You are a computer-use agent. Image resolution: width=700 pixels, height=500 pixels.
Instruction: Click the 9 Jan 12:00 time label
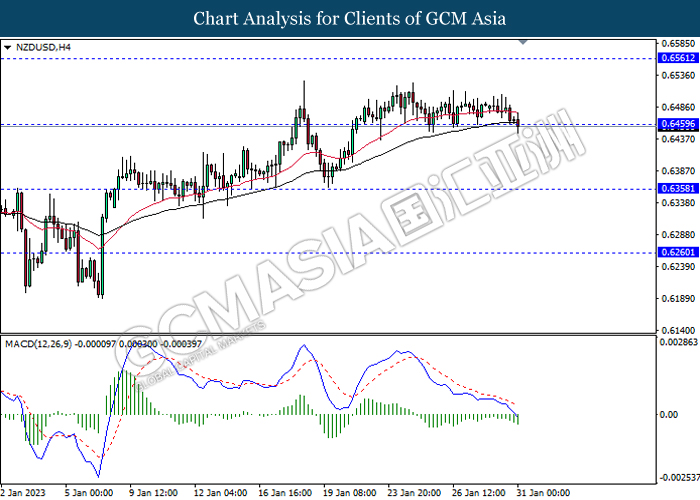(154, 492)
